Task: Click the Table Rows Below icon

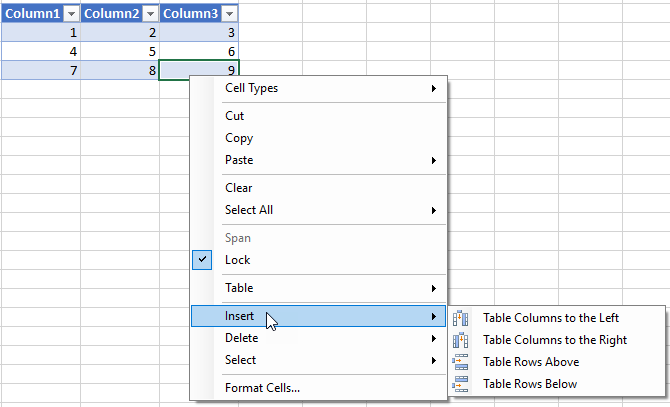Action: pos(460,384)
